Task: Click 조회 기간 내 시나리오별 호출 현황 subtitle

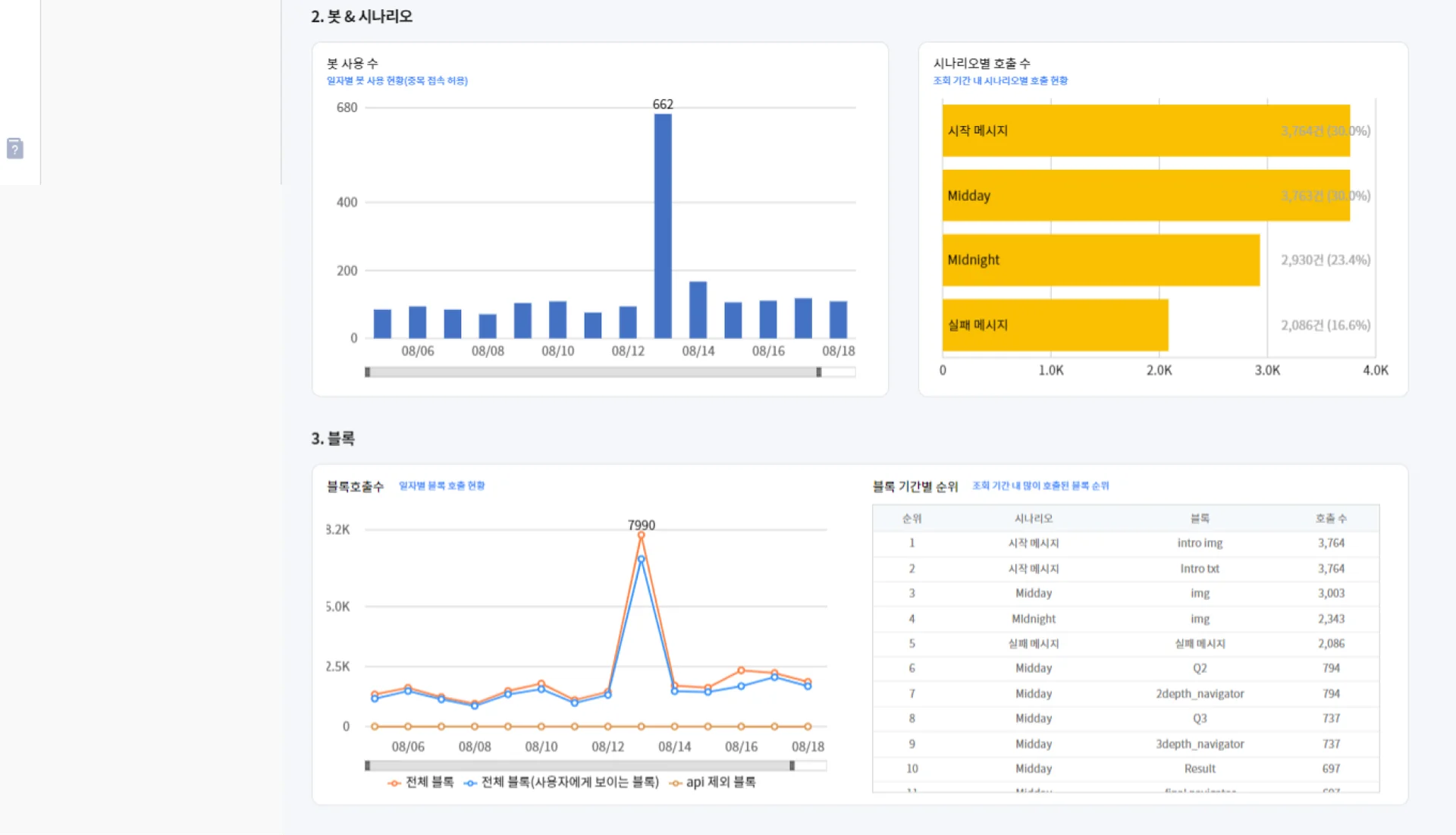Action: click(x=1000, y=80)
